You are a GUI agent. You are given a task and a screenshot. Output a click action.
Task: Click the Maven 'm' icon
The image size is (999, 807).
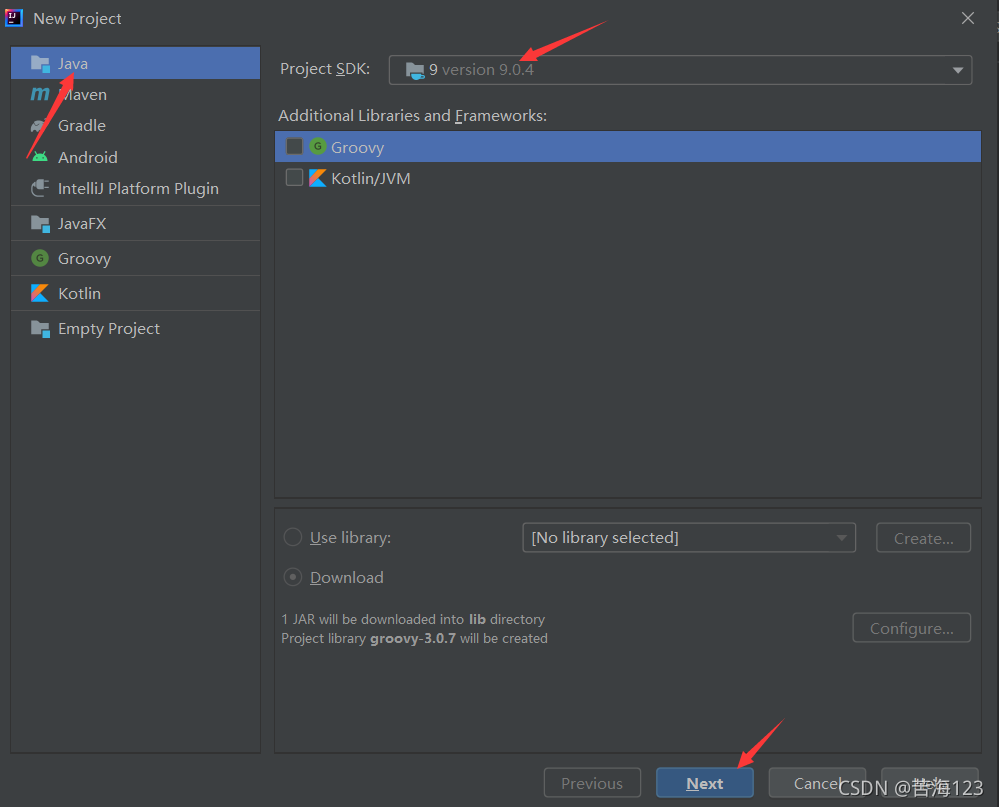40,94
